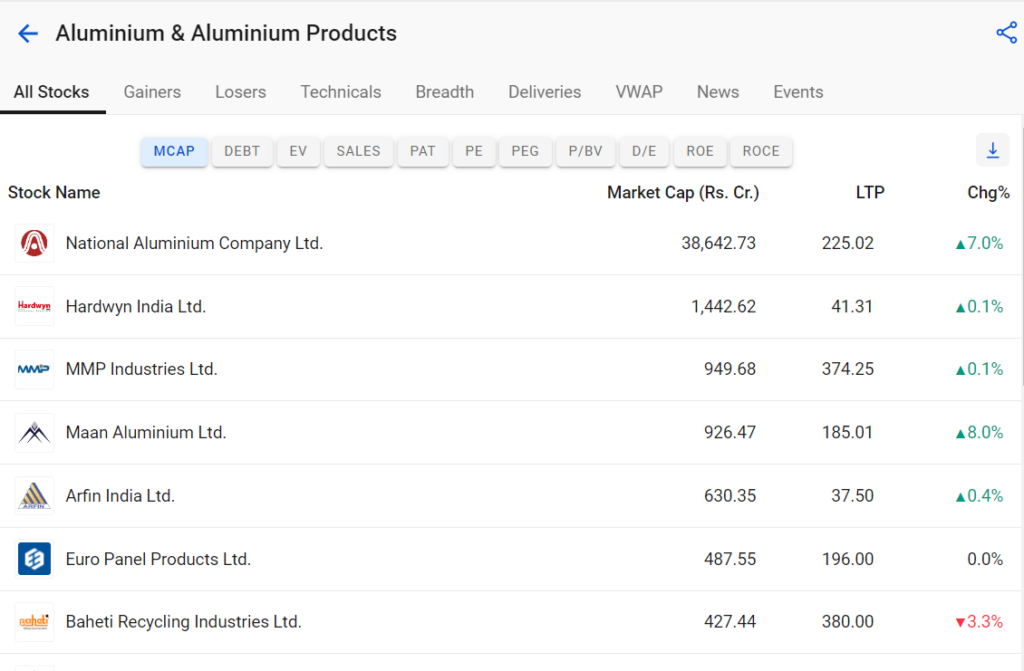Click LTP value 196.00
1024x671 pixels.
click(848, 559)
